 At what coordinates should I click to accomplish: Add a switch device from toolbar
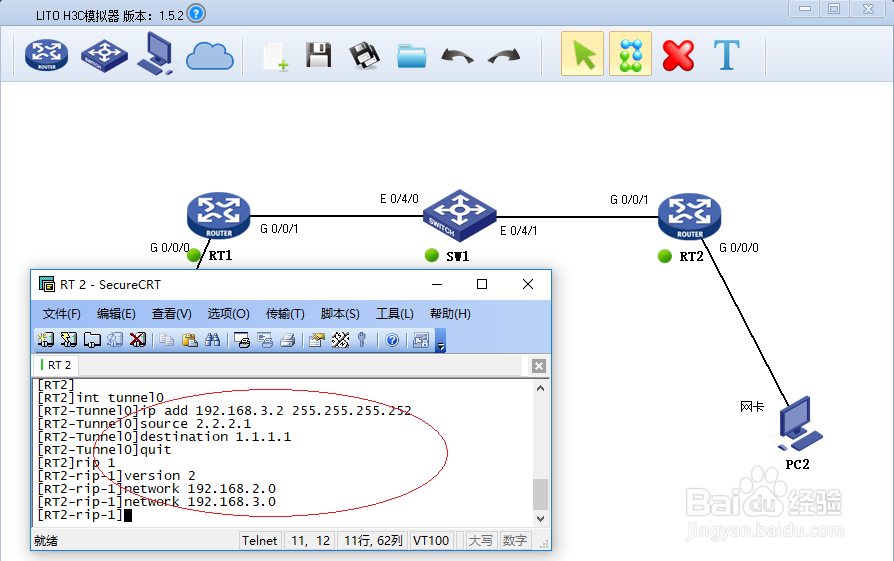[104, 55]
